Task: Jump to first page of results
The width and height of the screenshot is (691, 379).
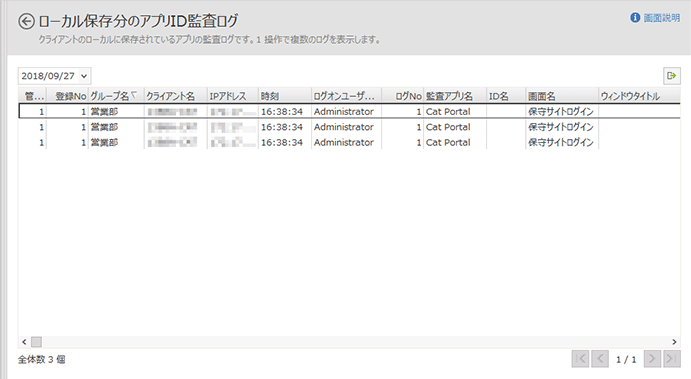Action: click(580, 359)
